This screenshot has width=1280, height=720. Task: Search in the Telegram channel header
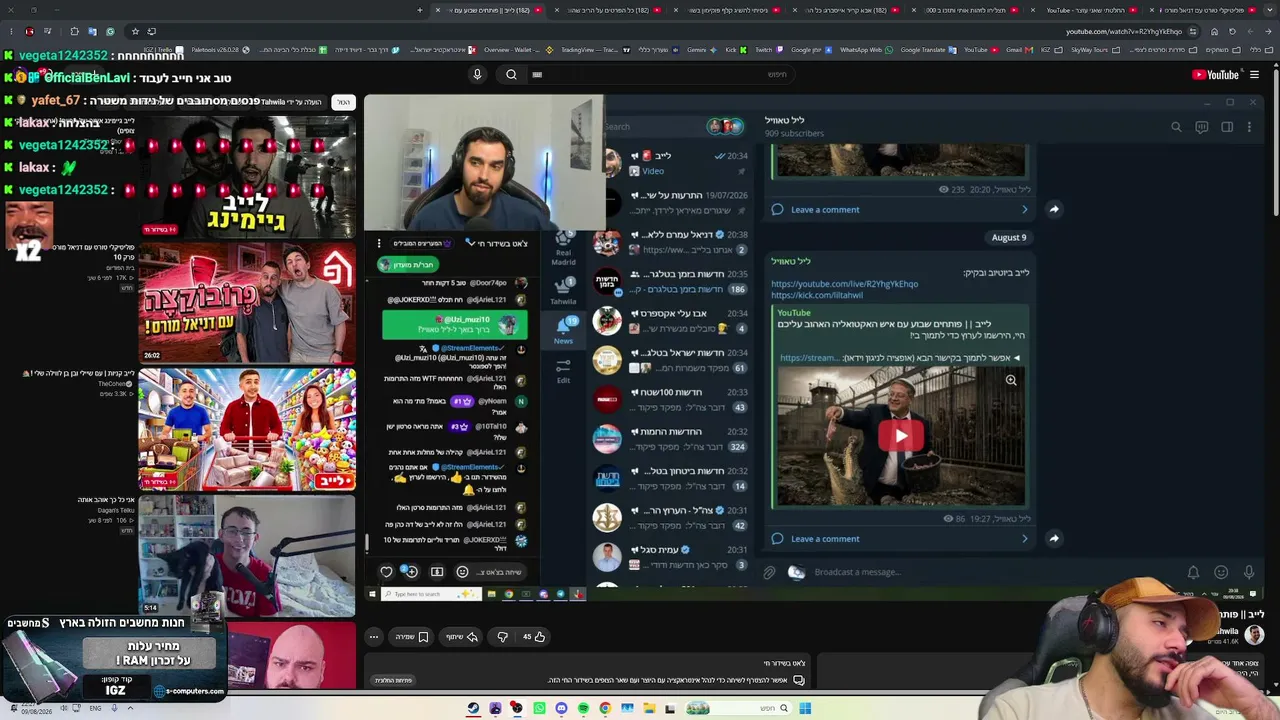tap(1176, 127)
